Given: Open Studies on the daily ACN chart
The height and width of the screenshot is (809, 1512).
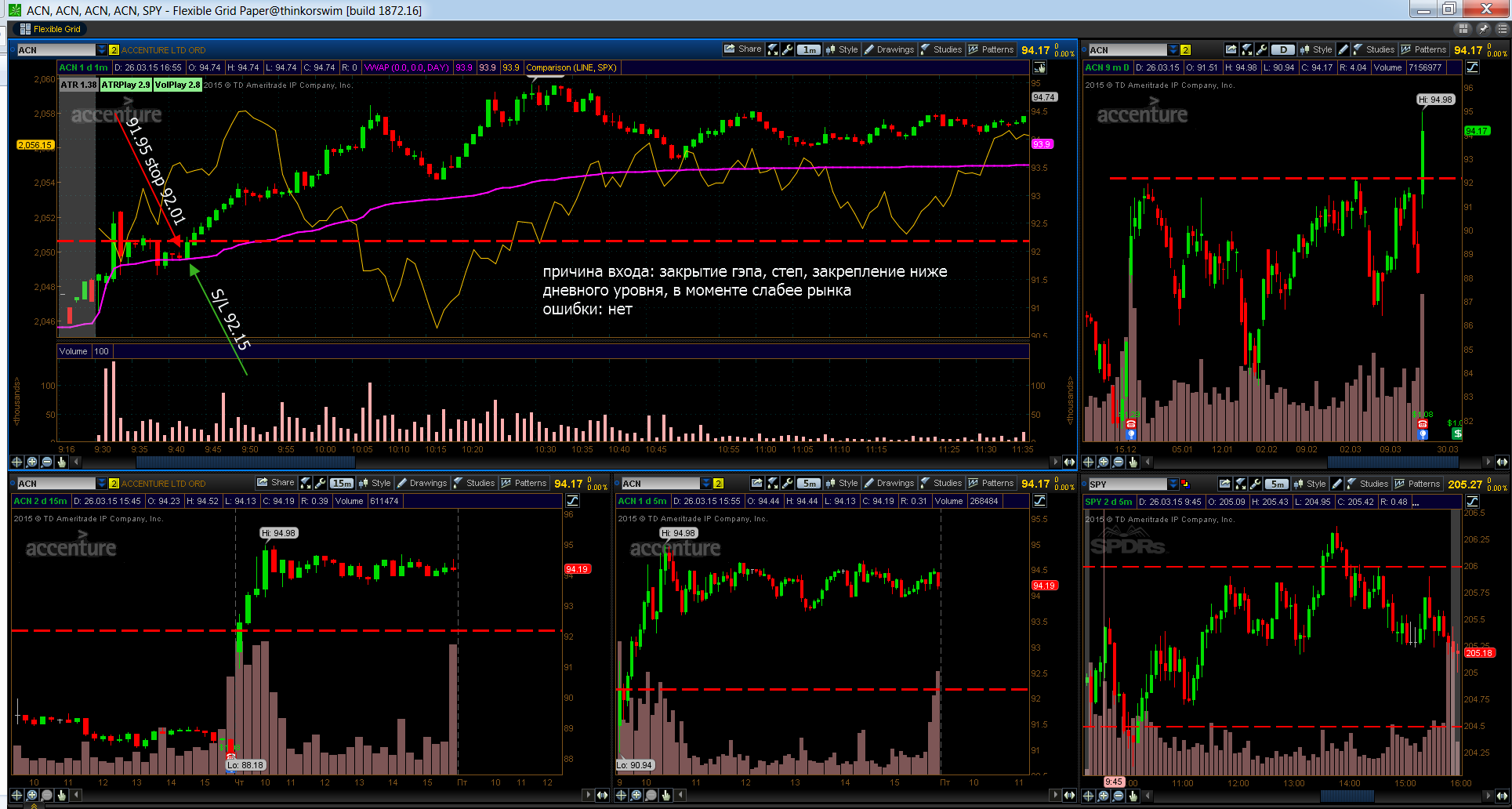Looking at the screenshot, I should coord(1373,49).
